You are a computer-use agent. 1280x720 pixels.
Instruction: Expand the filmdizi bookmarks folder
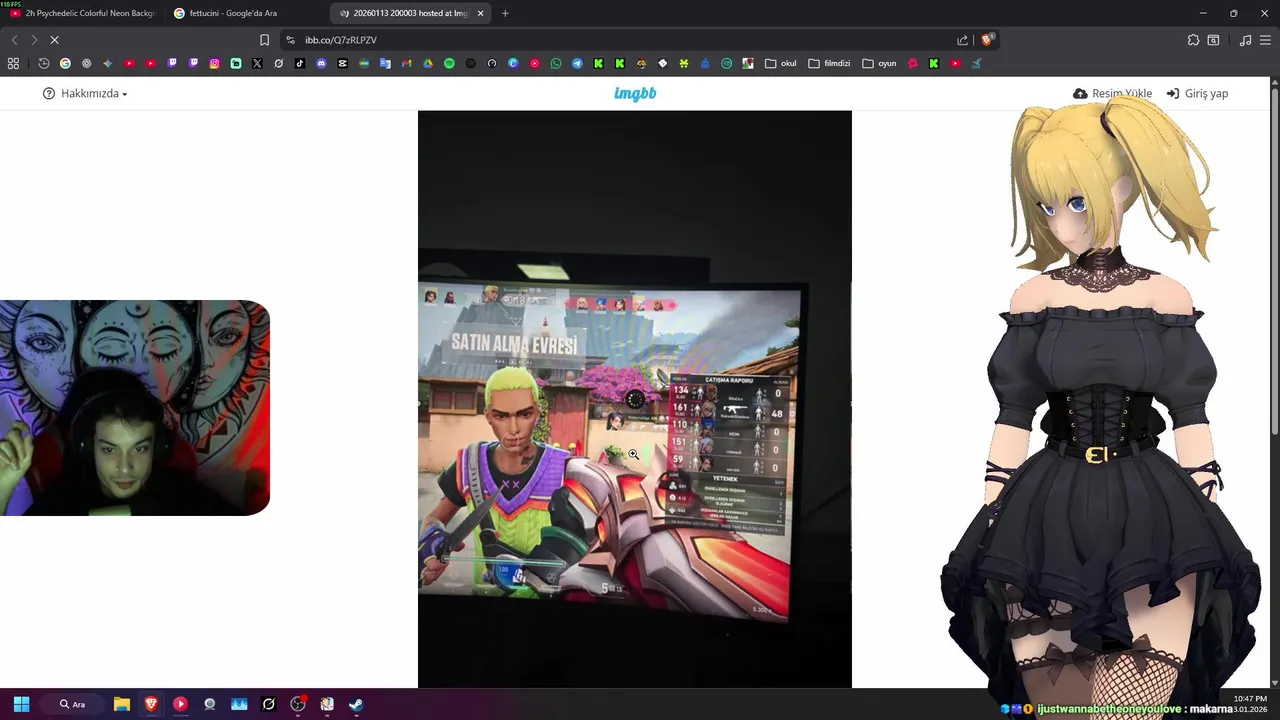click(x=829, y=63)
